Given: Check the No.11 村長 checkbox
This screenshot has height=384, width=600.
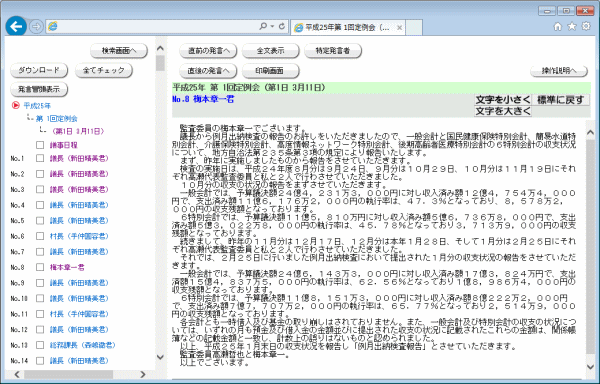Looking at the screenshot, I should 40,314.
